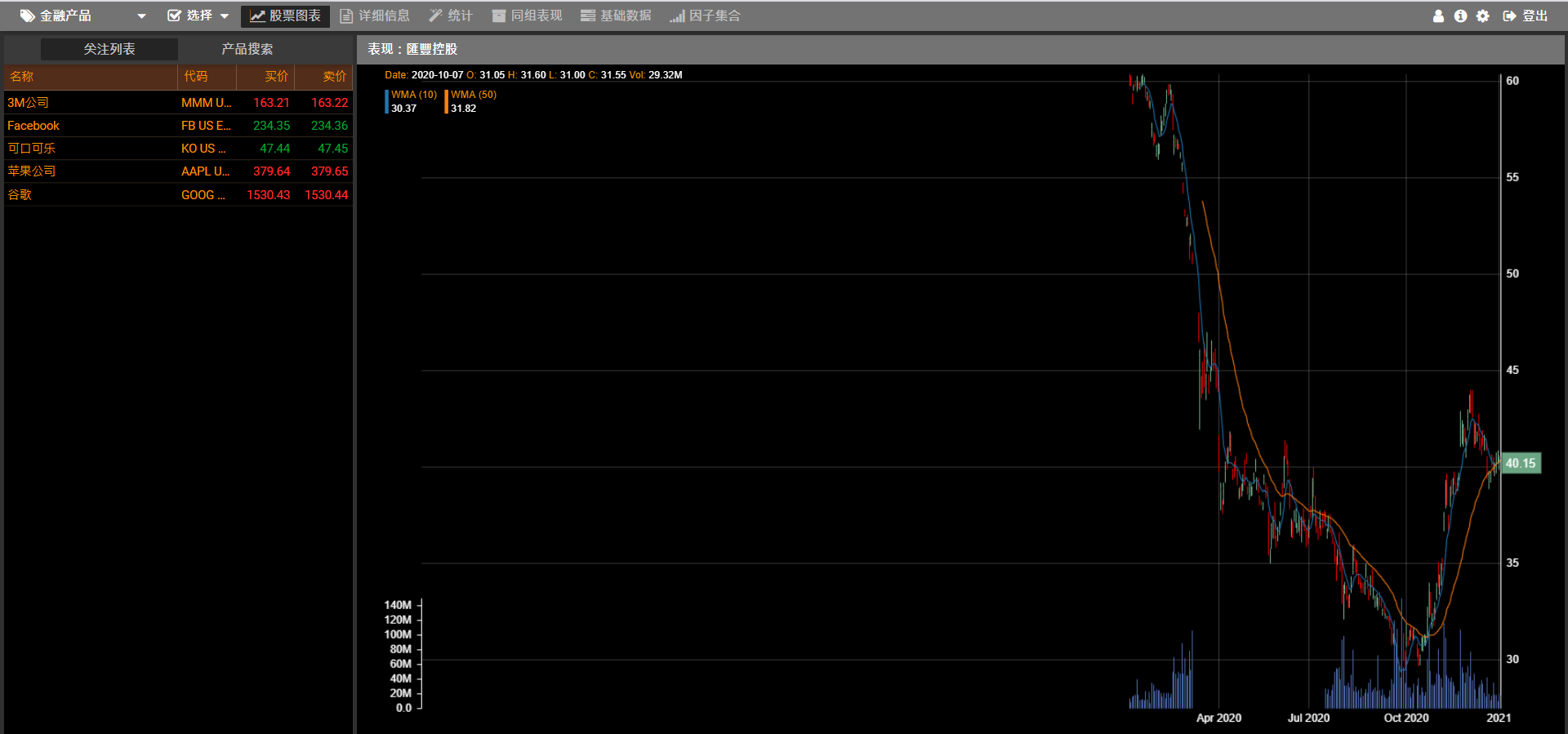Click the AAPL U... ticker code

[x=205, y=171]
